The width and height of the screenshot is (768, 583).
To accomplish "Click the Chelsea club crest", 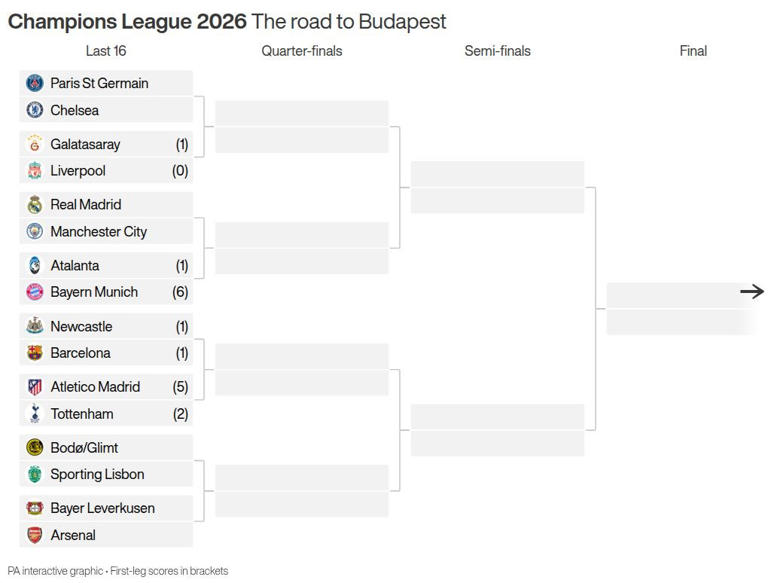I will [35, 110].
